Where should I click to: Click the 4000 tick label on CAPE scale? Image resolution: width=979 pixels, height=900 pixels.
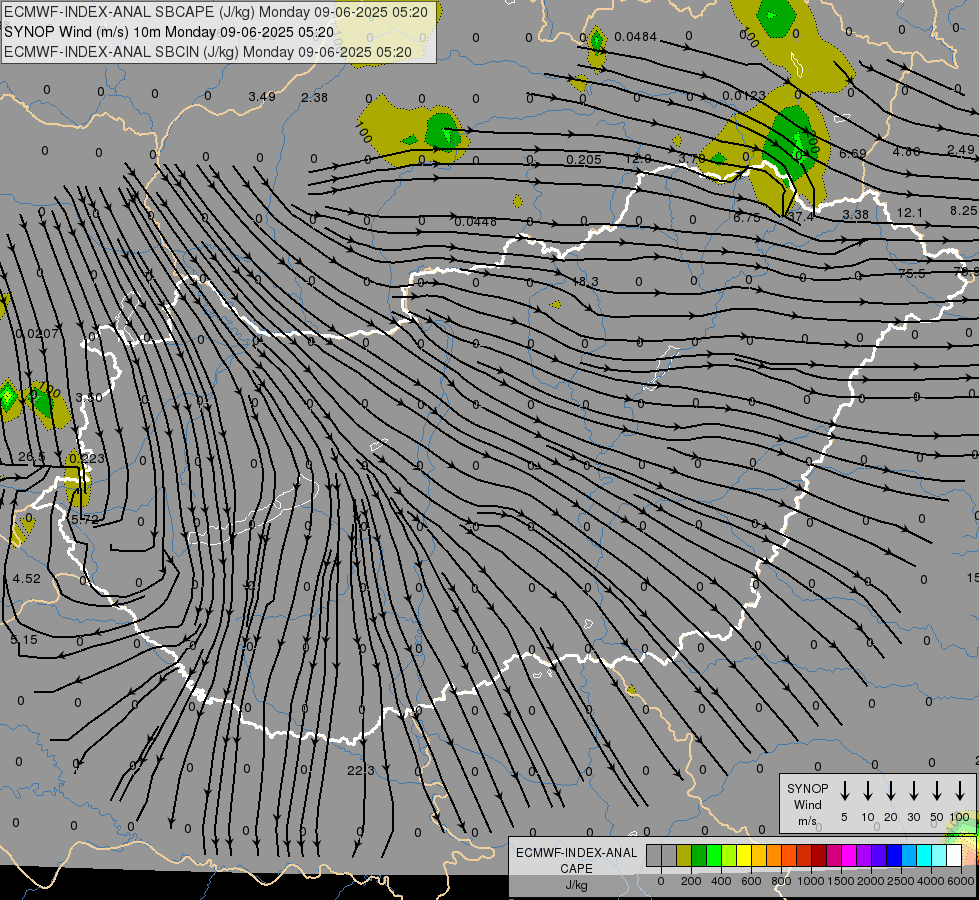point(931,881)
